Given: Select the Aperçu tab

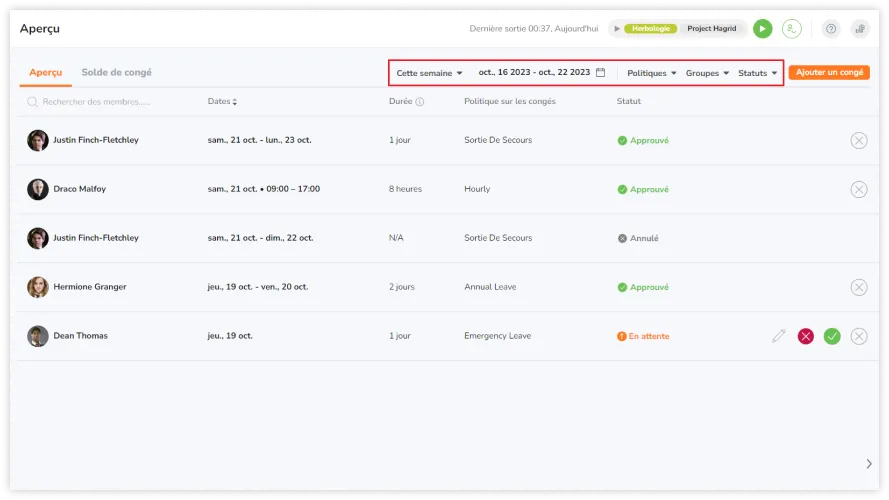Looking at the screenshot, I should click(x=45, y=73).
